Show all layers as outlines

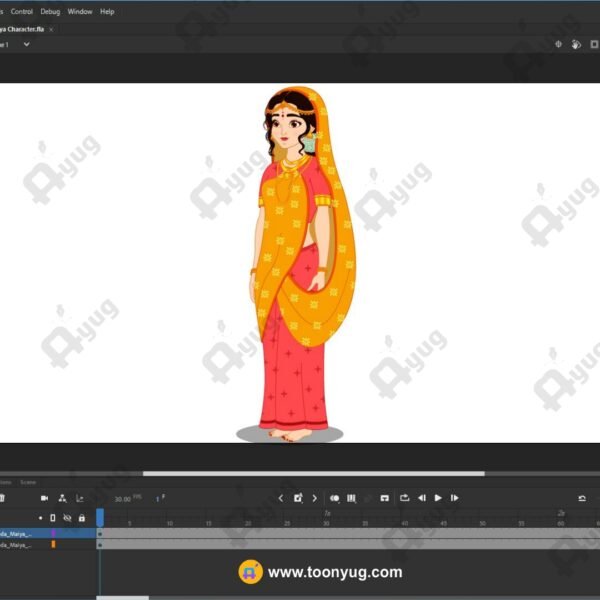click(53, 518)
